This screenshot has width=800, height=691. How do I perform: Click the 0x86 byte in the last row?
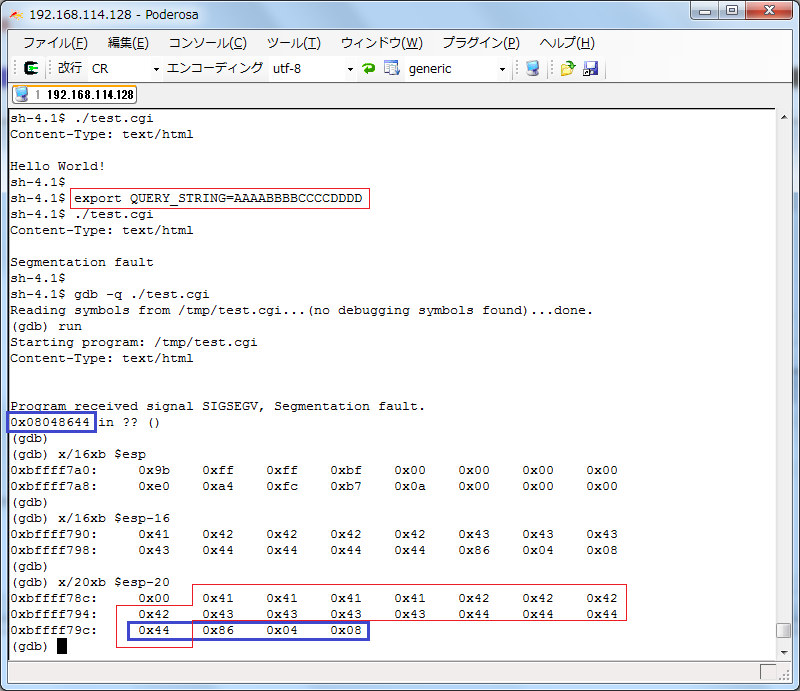pos(218,630)
